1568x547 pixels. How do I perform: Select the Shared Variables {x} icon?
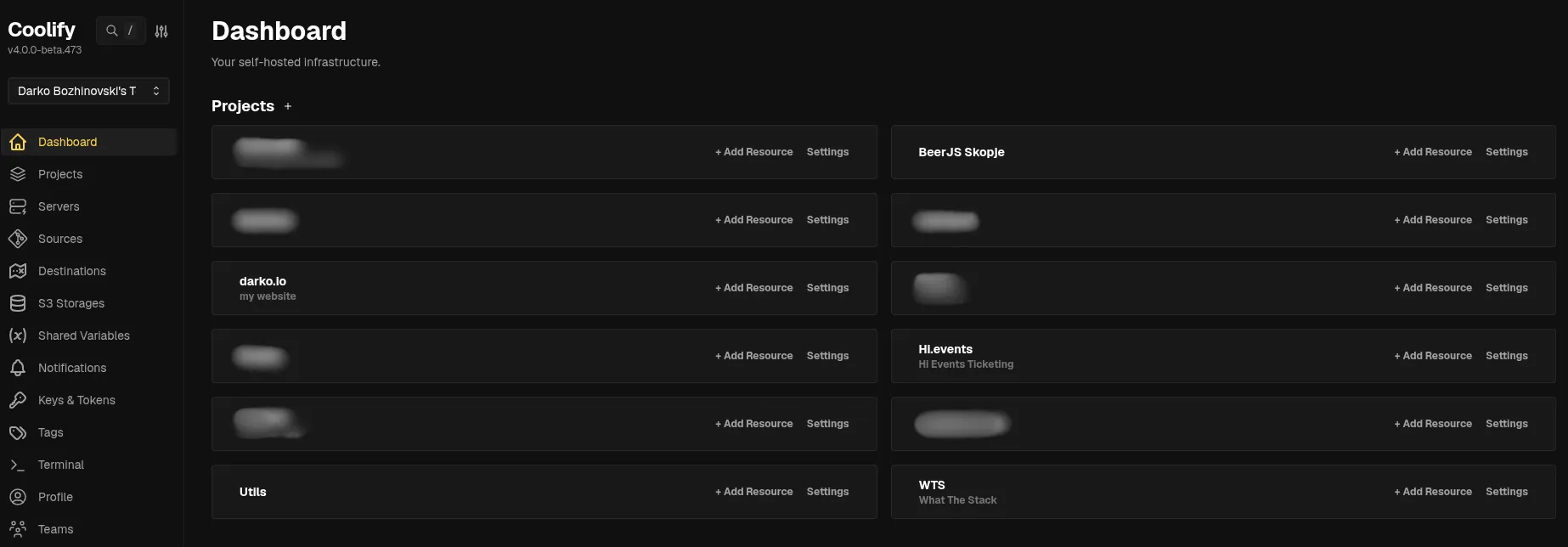click(x=18, y=335)
